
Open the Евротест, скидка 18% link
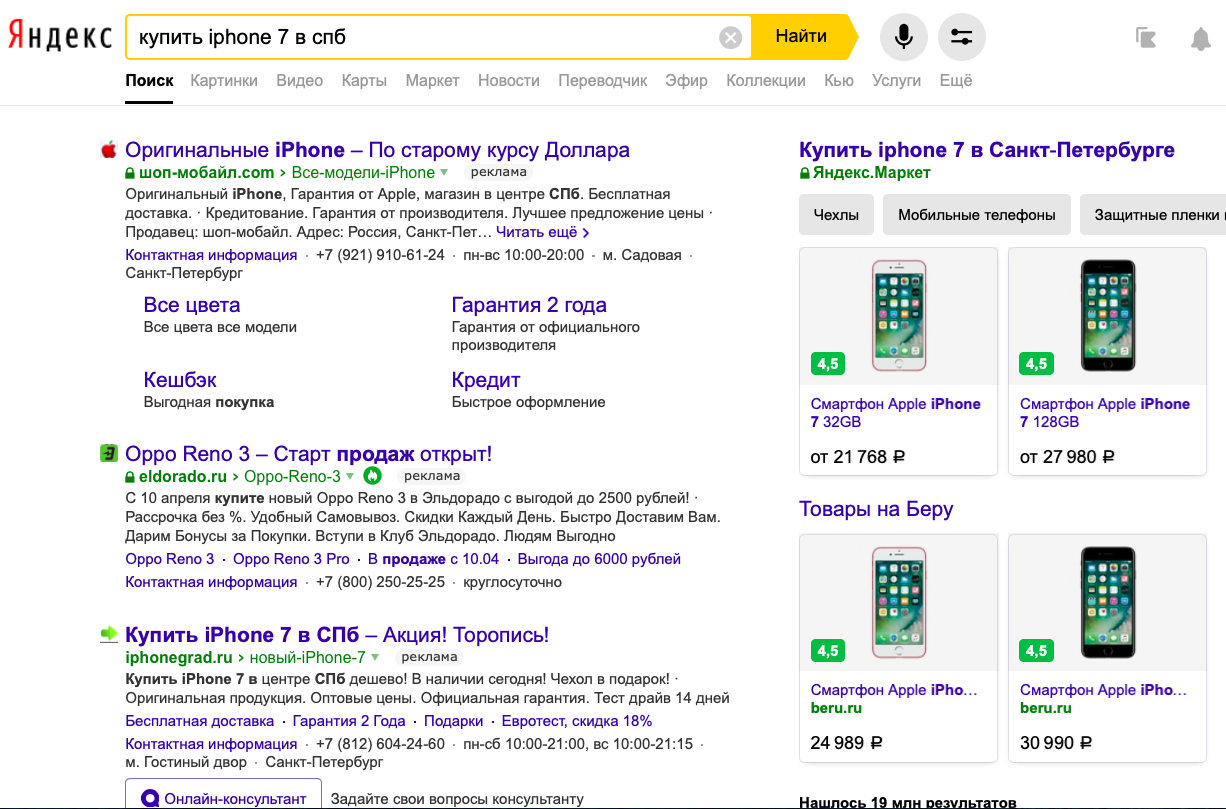pyautogui.click(x=577, y=721)
